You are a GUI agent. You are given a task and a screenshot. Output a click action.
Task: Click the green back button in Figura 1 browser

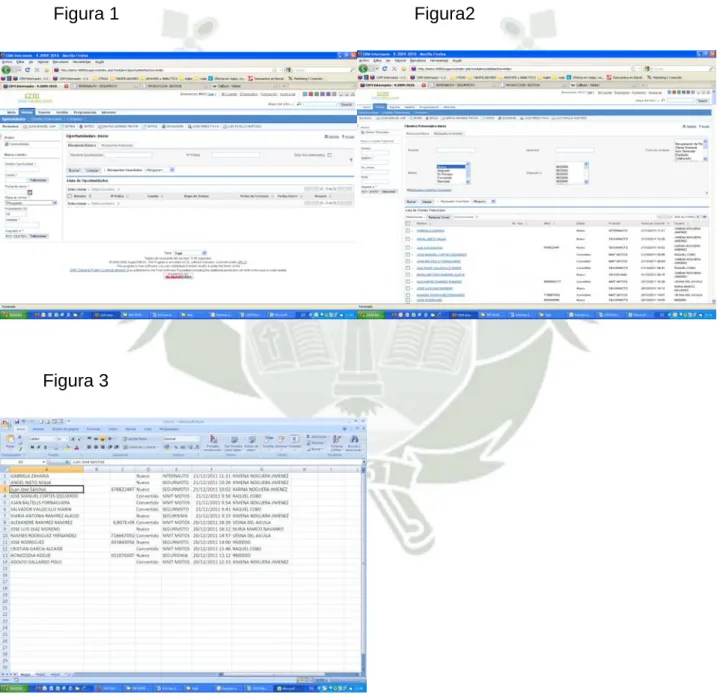(6, 70)
